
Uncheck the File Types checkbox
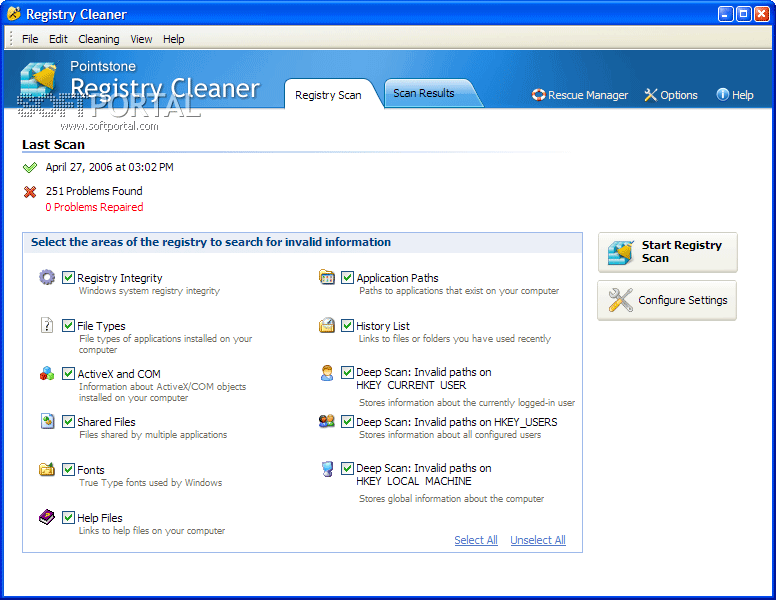68,325
